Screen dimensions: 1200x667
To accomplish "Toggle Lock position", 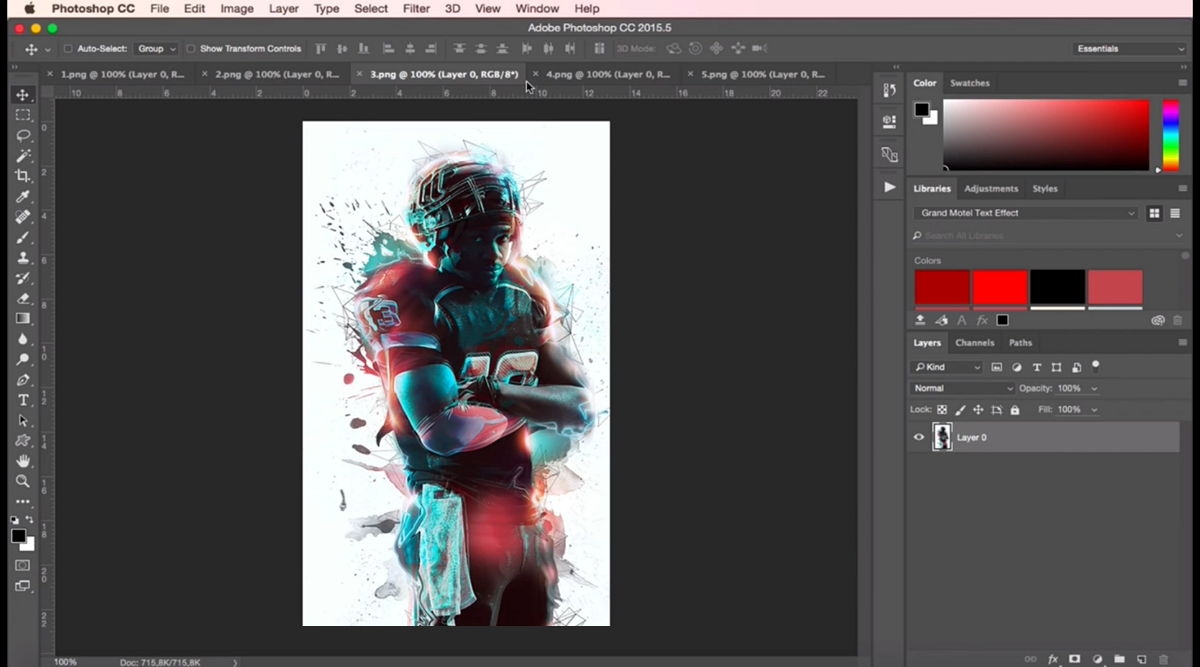I will (979, 410).
